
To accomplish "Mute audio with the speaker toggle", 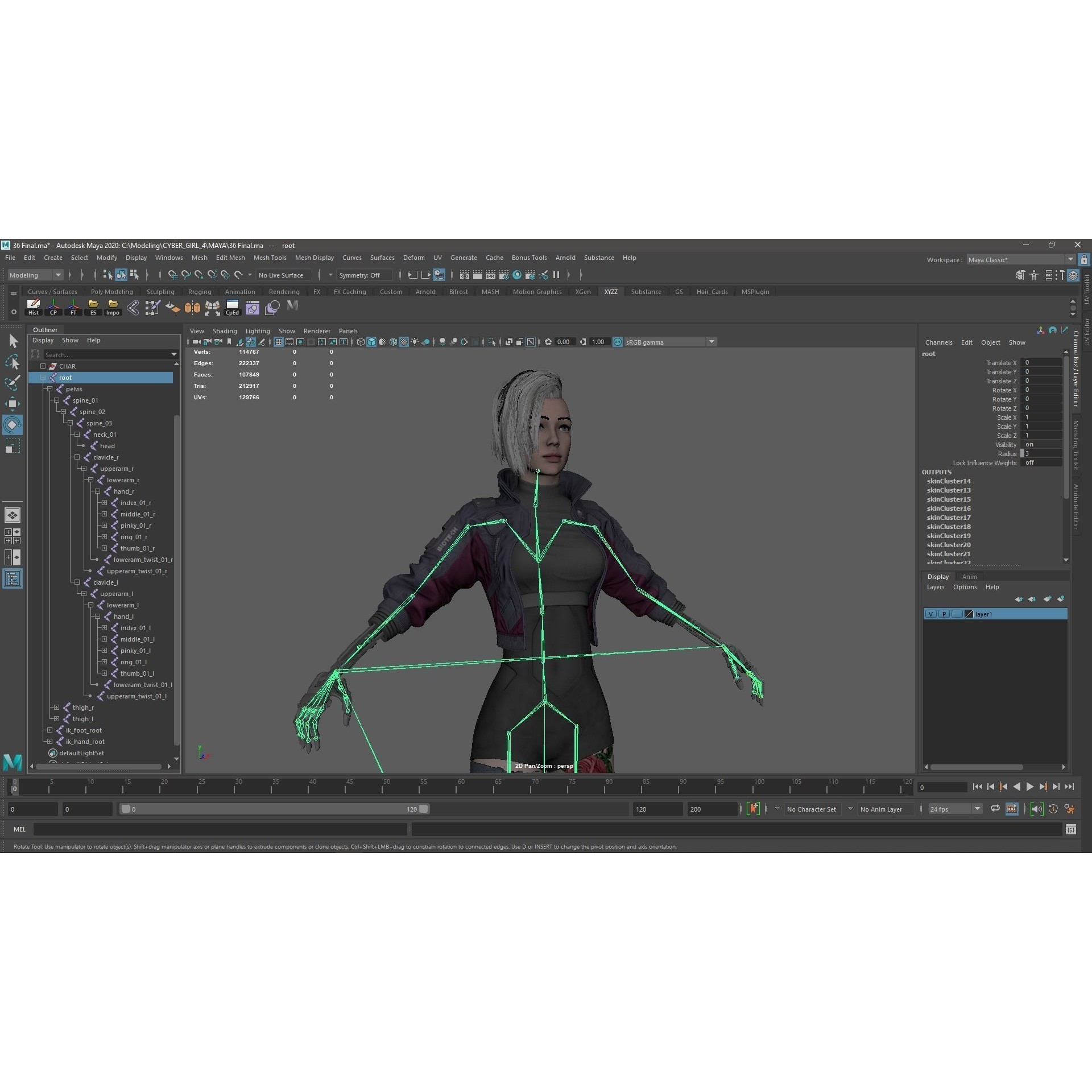I will tap(1037, 809).
